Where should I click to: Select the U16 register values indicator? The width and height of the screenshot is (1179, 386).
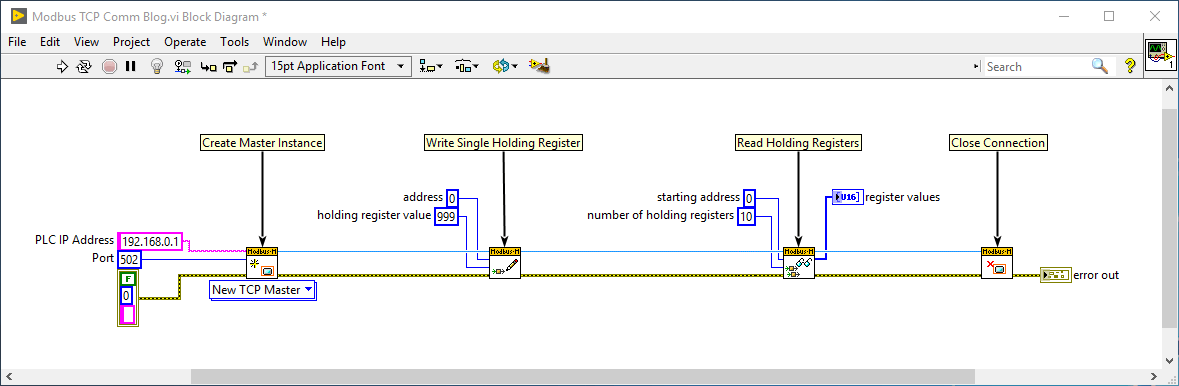click(x=847, y=197)
